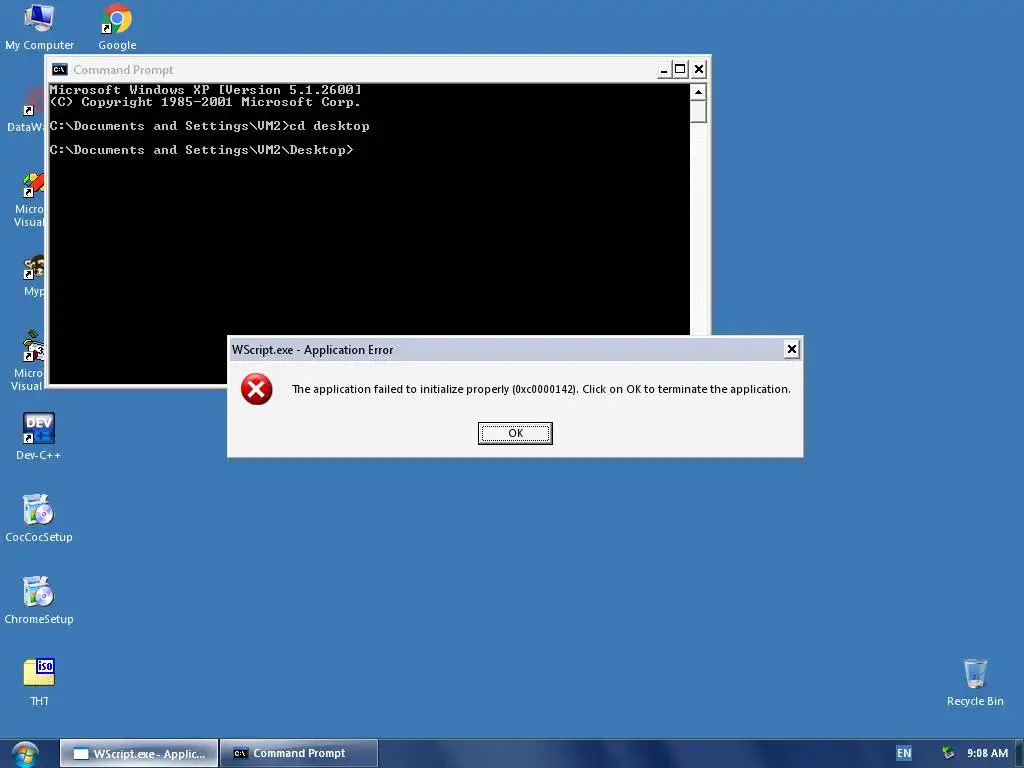Click the Command Prompt scrollbar up arrow
Image resolution: width=1024 pixels, height=768 pixels.
(698, 92)
